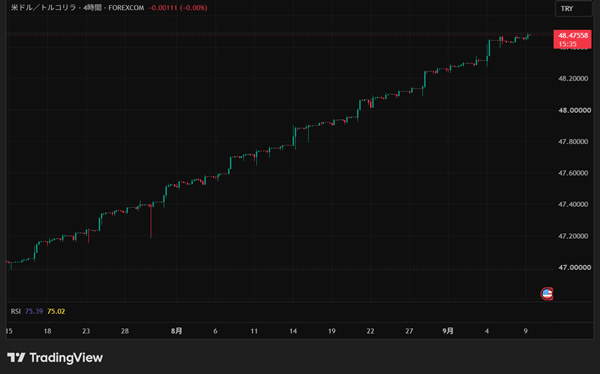Click the yellow RSI value 75.02
The width and height of the screenshot is (600, 374).
56,311
